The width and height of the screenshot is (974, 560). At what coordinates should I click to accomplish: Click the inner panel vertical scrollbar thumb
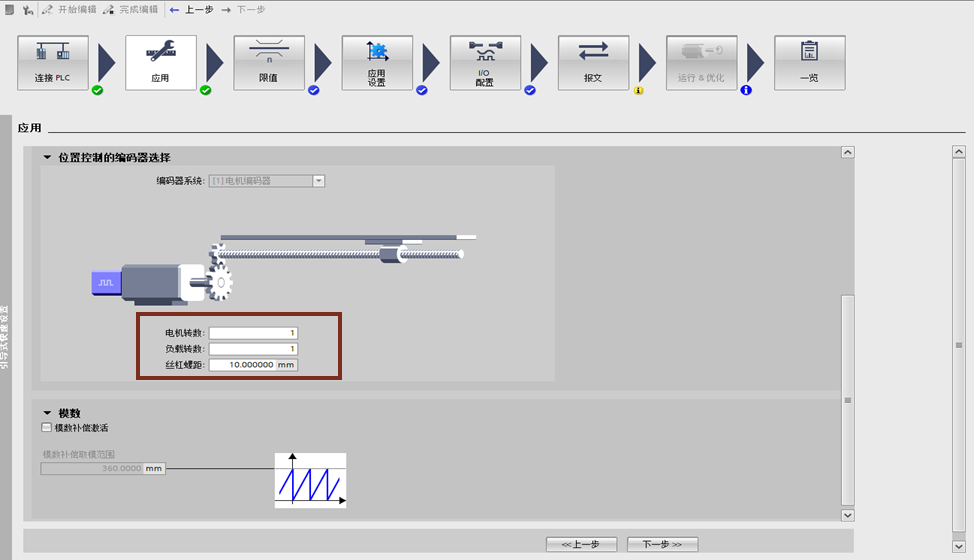[848, 398]
